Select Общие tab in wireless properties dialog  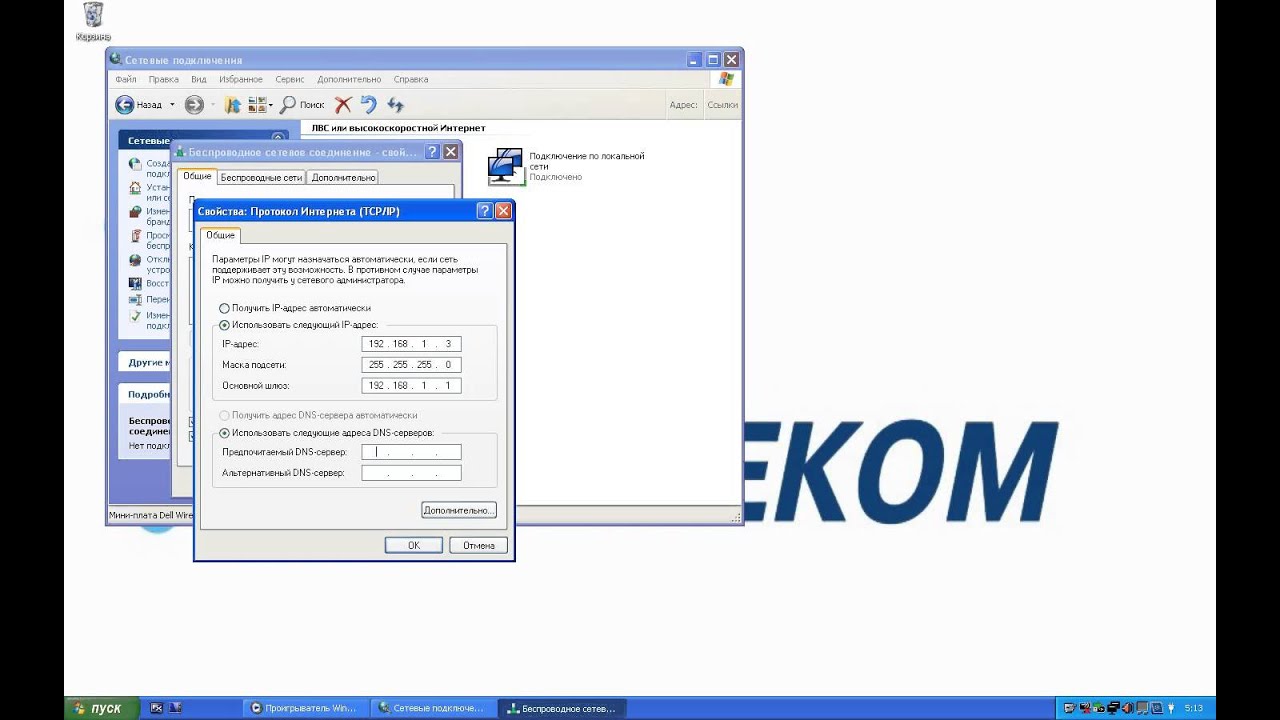[197, 176]
